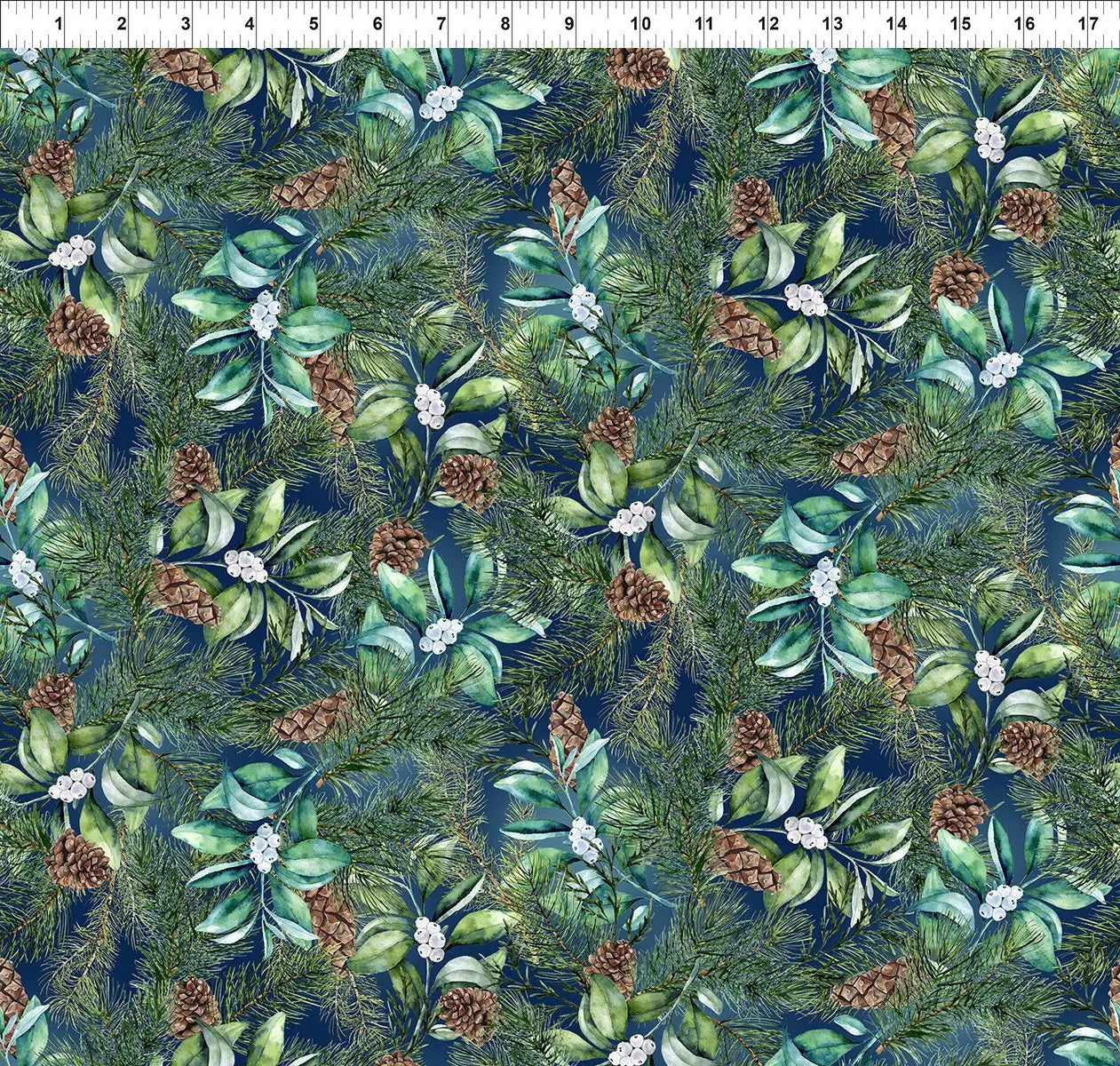
Task: Click the white berry cluster under ruler mark 7
Action: point(440,103)
